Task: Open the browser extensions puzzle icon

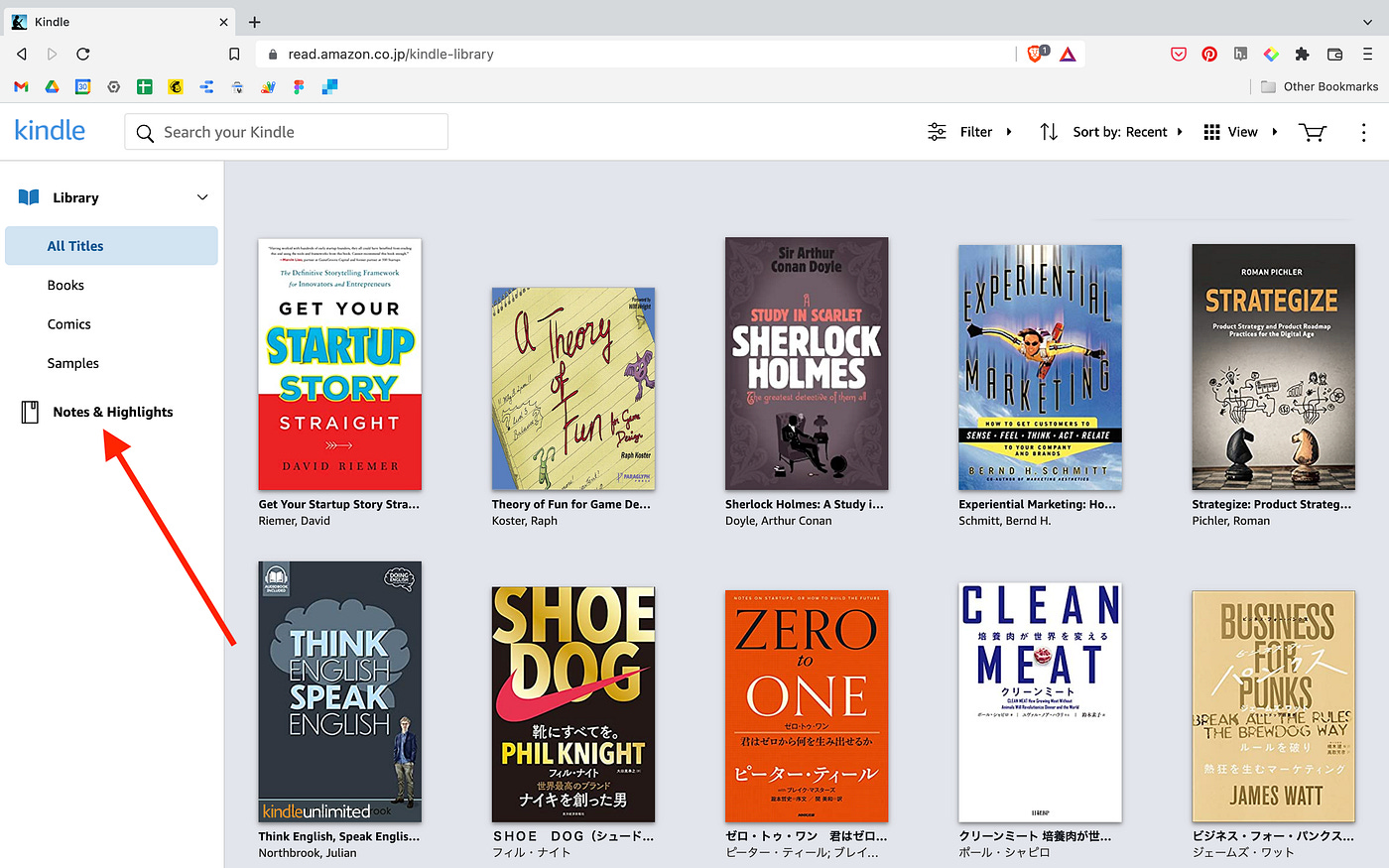Action: [1302, 54]
